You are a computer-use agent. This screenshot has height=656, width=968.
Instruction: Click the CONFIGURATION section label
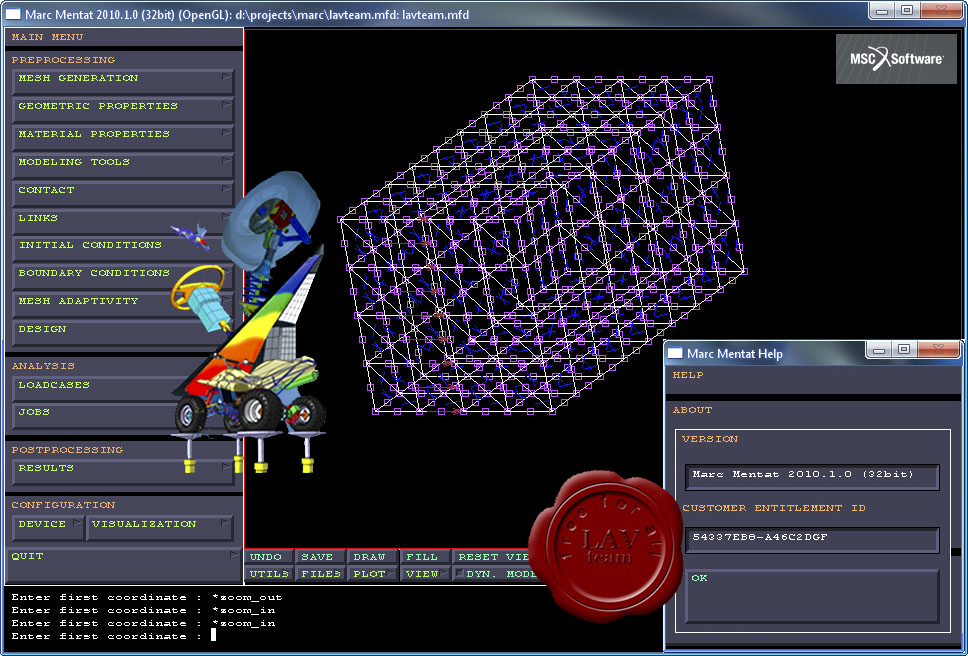coord(64,505)
